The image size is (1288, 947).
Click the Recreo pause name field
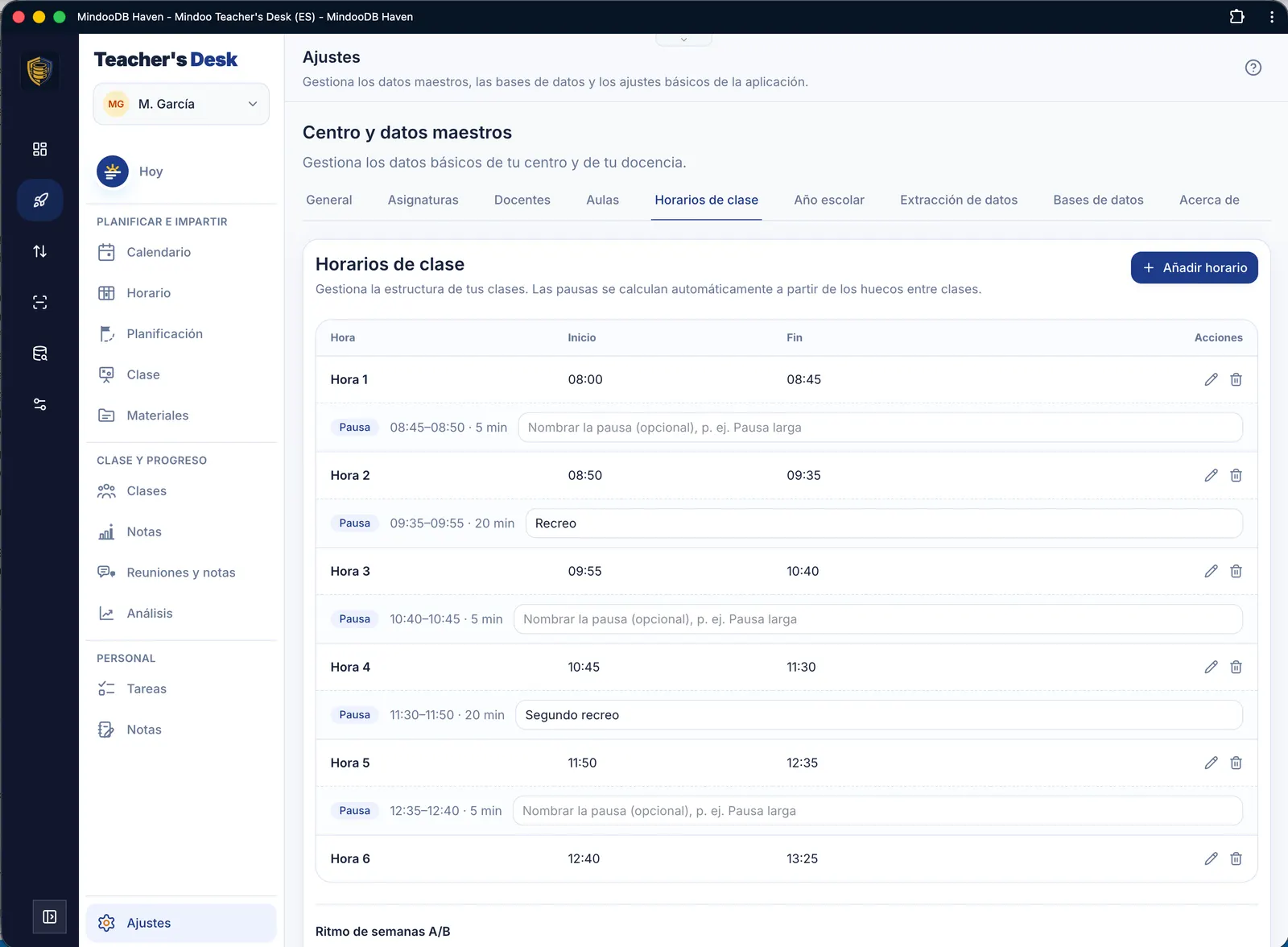point(884,523)
